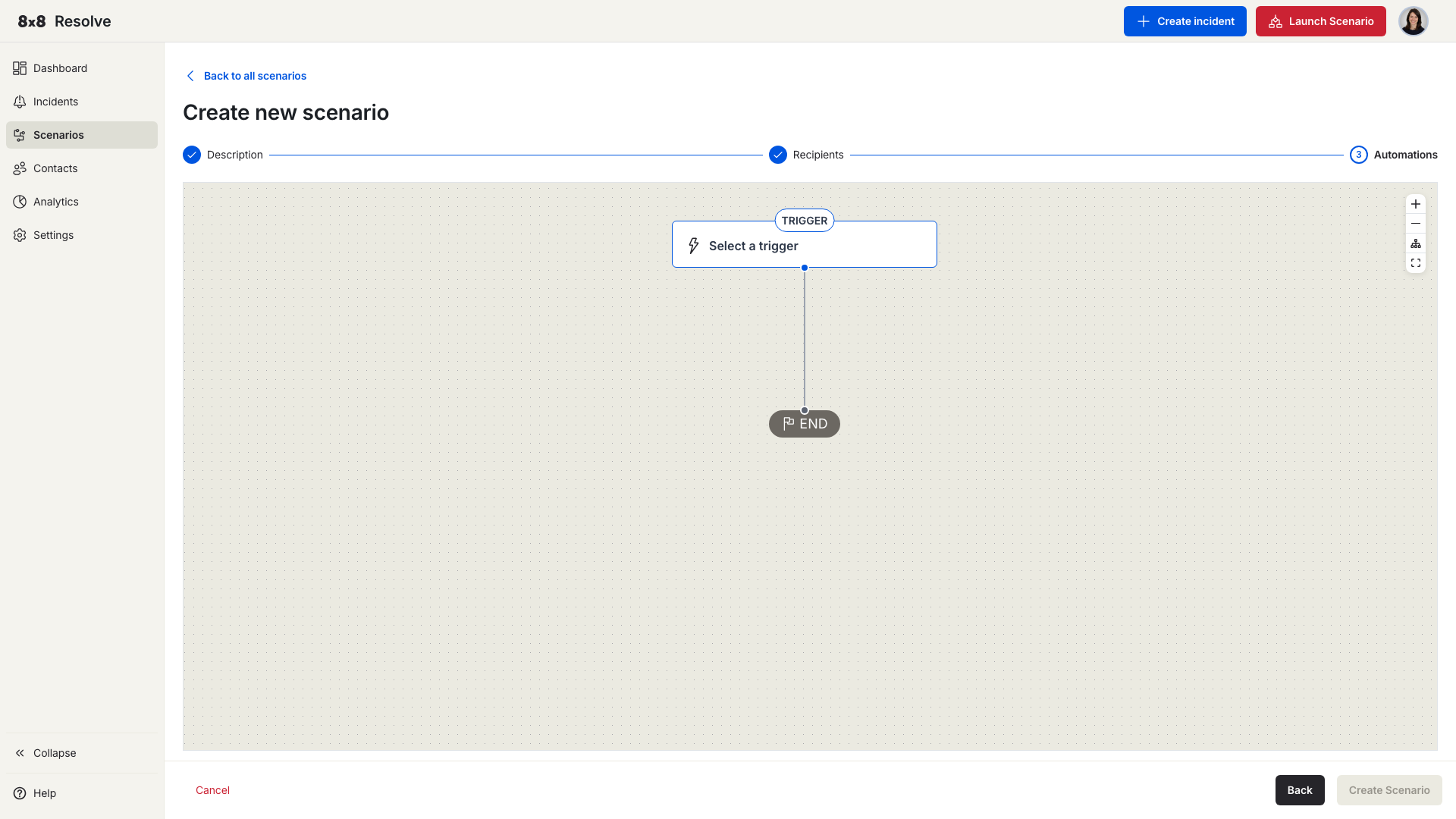Auto-arrange the flow layout
The width and height of the screenshot is (1456, 819).
pos(1416,243)
